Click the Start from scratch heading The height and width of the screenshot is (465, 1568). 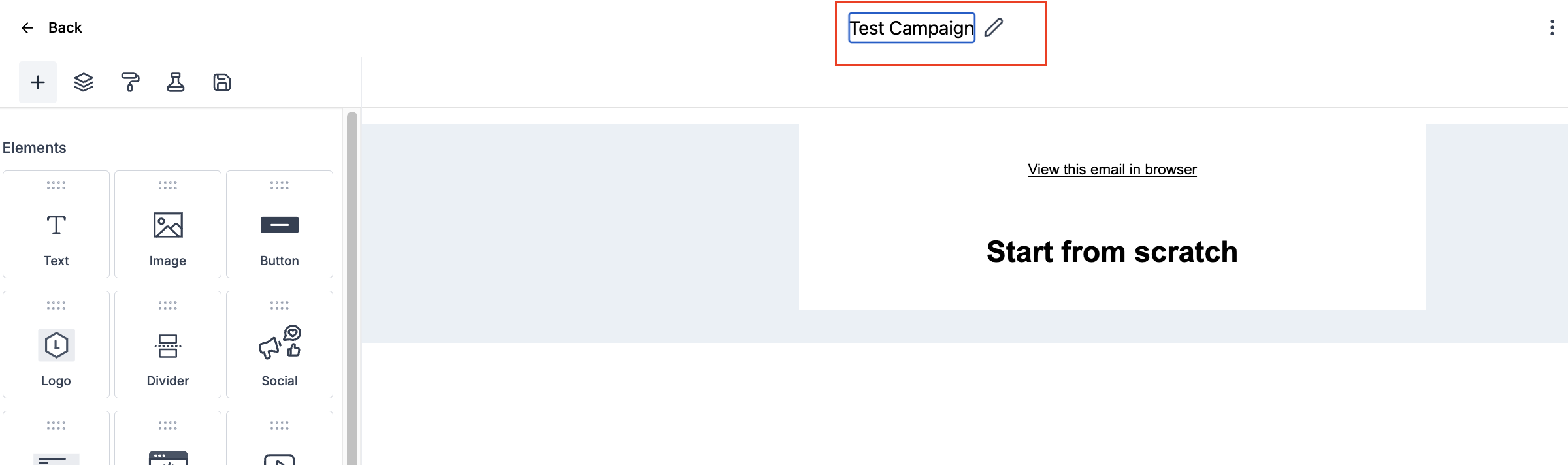click(1112, 251)
